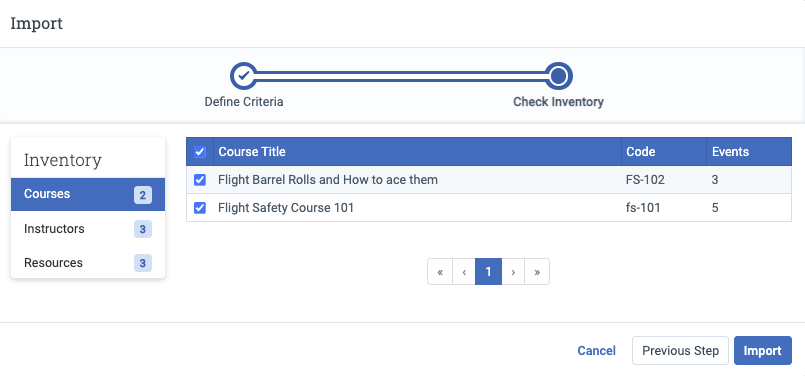Image resolution: width=805 pixels, height=376 pixels.
Task: Cancel the import dialog
Action: pos(597,351)
